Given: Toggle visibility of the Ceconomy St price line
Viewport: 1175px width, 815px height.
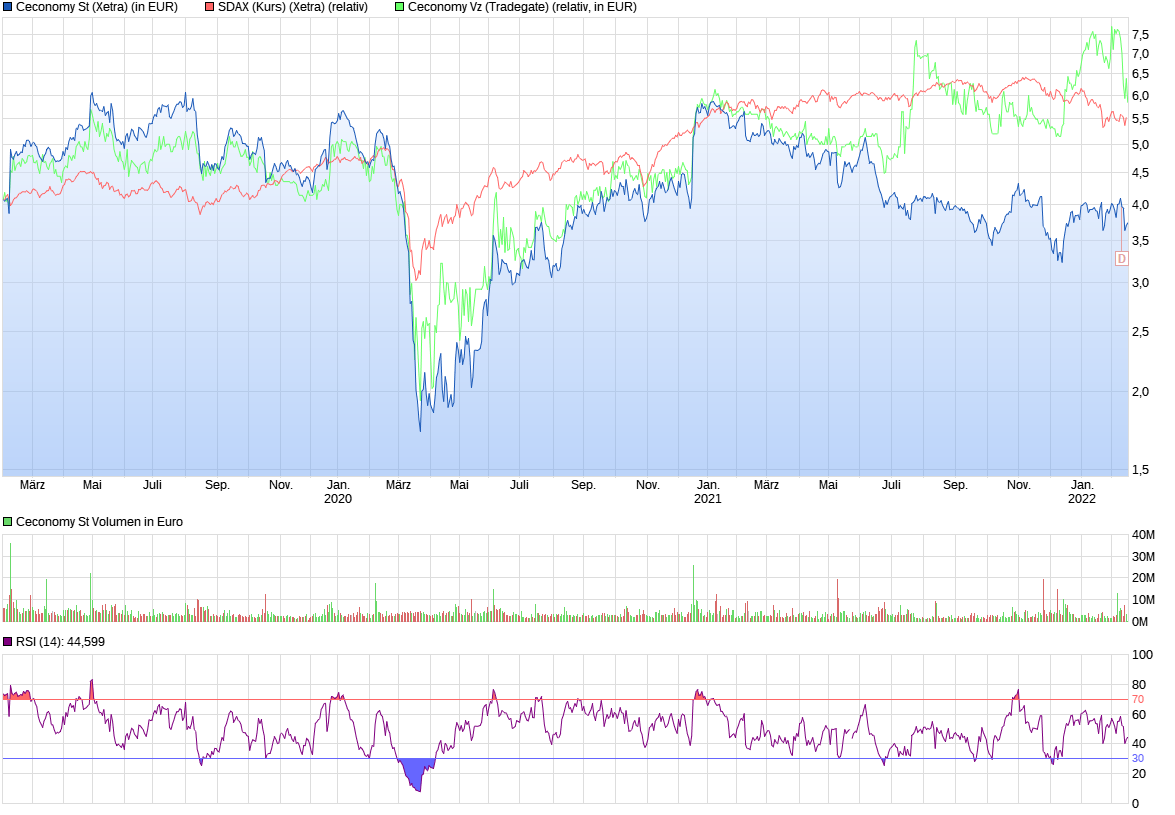Looking at the screenshot, I should (x=7, y=7).
